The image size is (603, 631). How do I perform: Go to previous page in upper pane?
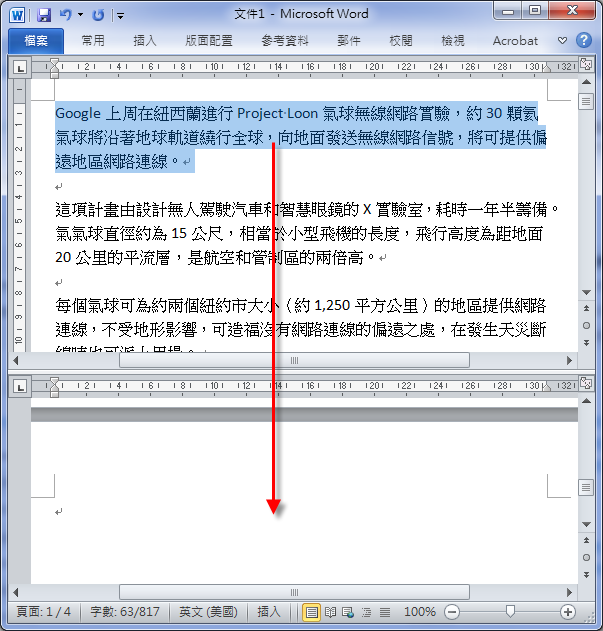pyautogui.click(x=586, y=308)
